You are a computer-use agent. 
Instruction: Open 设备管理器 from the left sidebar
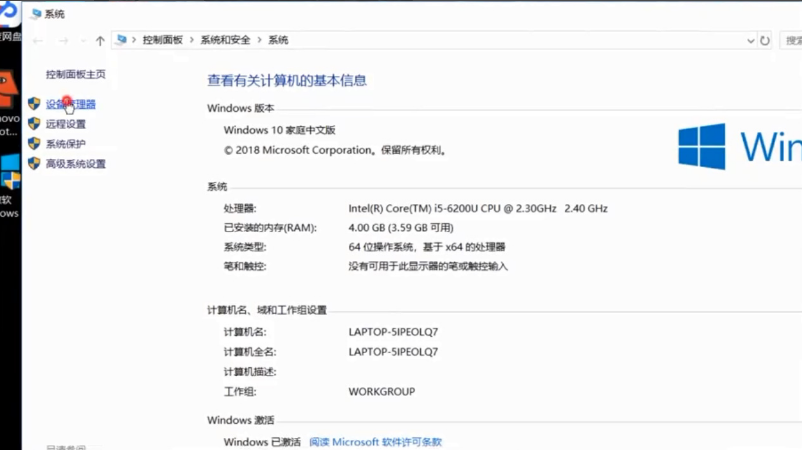[71, 104]
